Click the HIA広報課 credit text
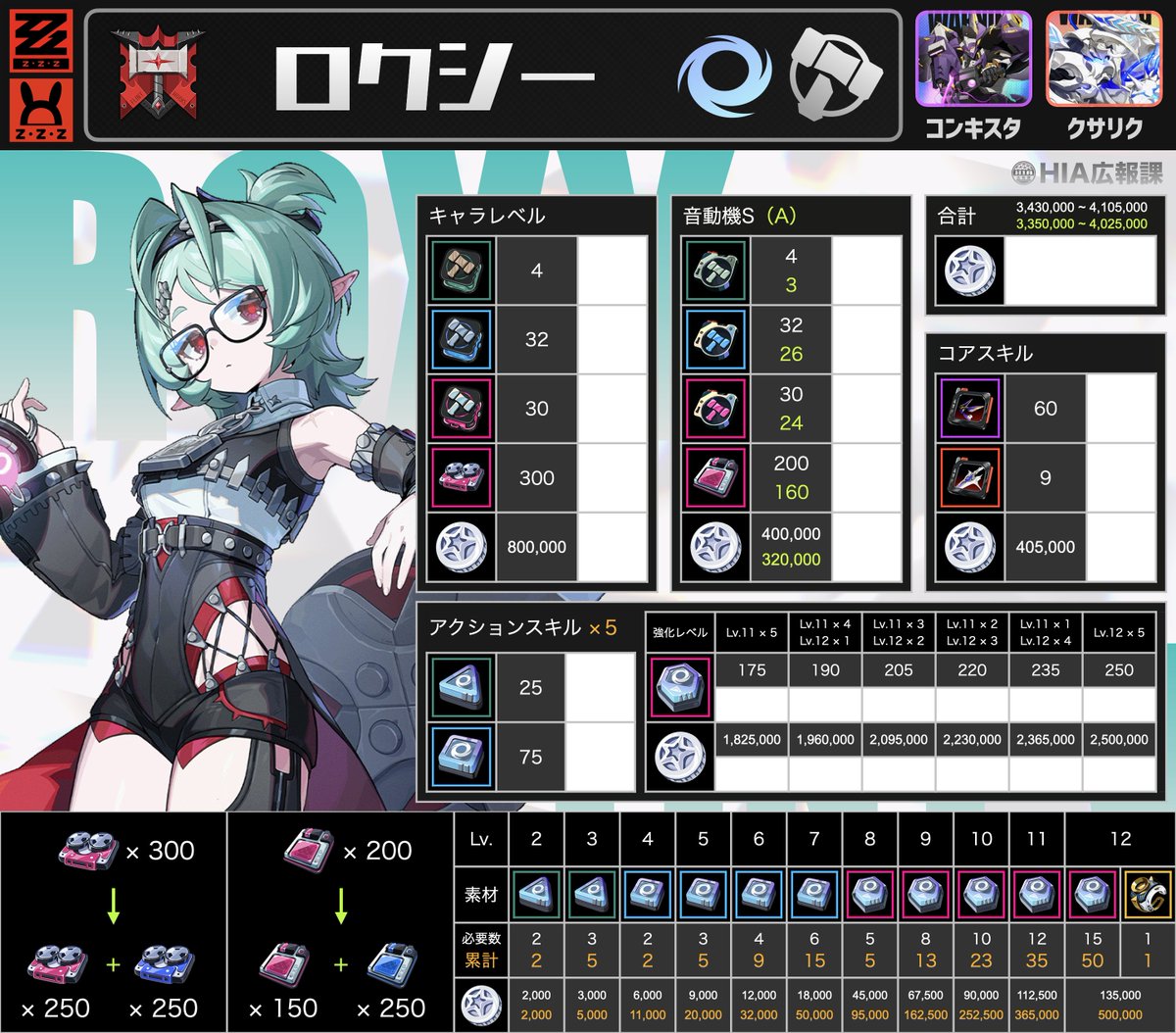 coord(1088,172)
